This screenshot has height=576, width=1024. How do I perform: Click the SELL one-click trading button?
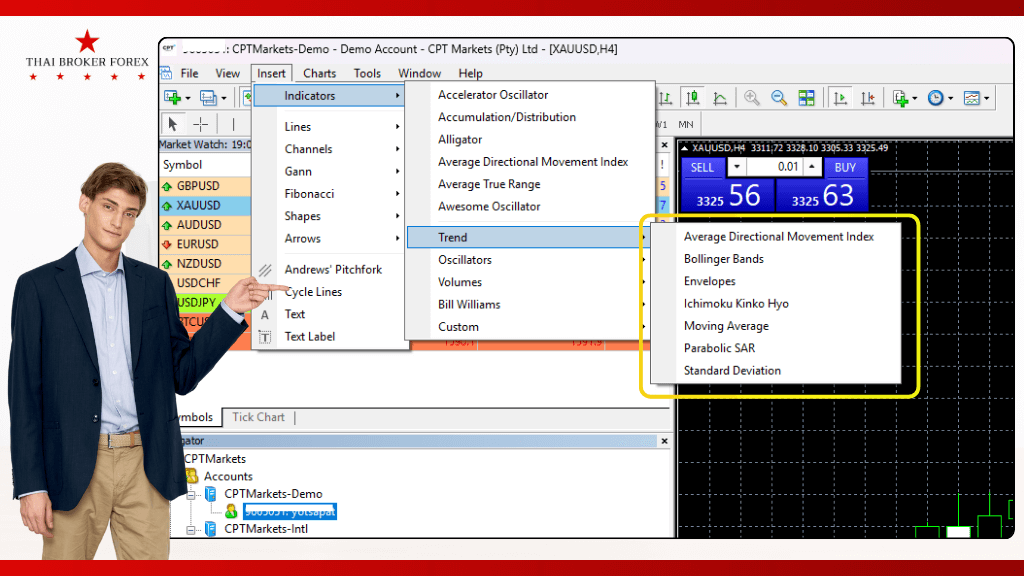tap(703, 167)
